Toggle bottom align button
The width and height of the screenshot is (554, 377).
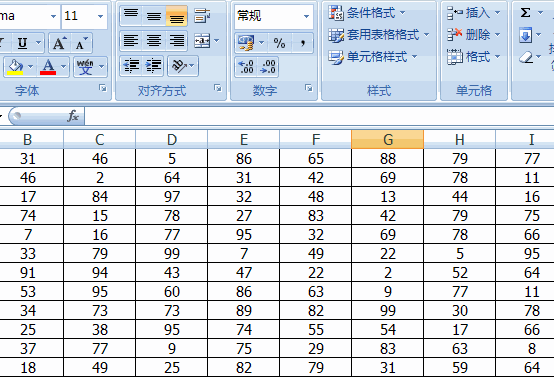pos(176,16)
